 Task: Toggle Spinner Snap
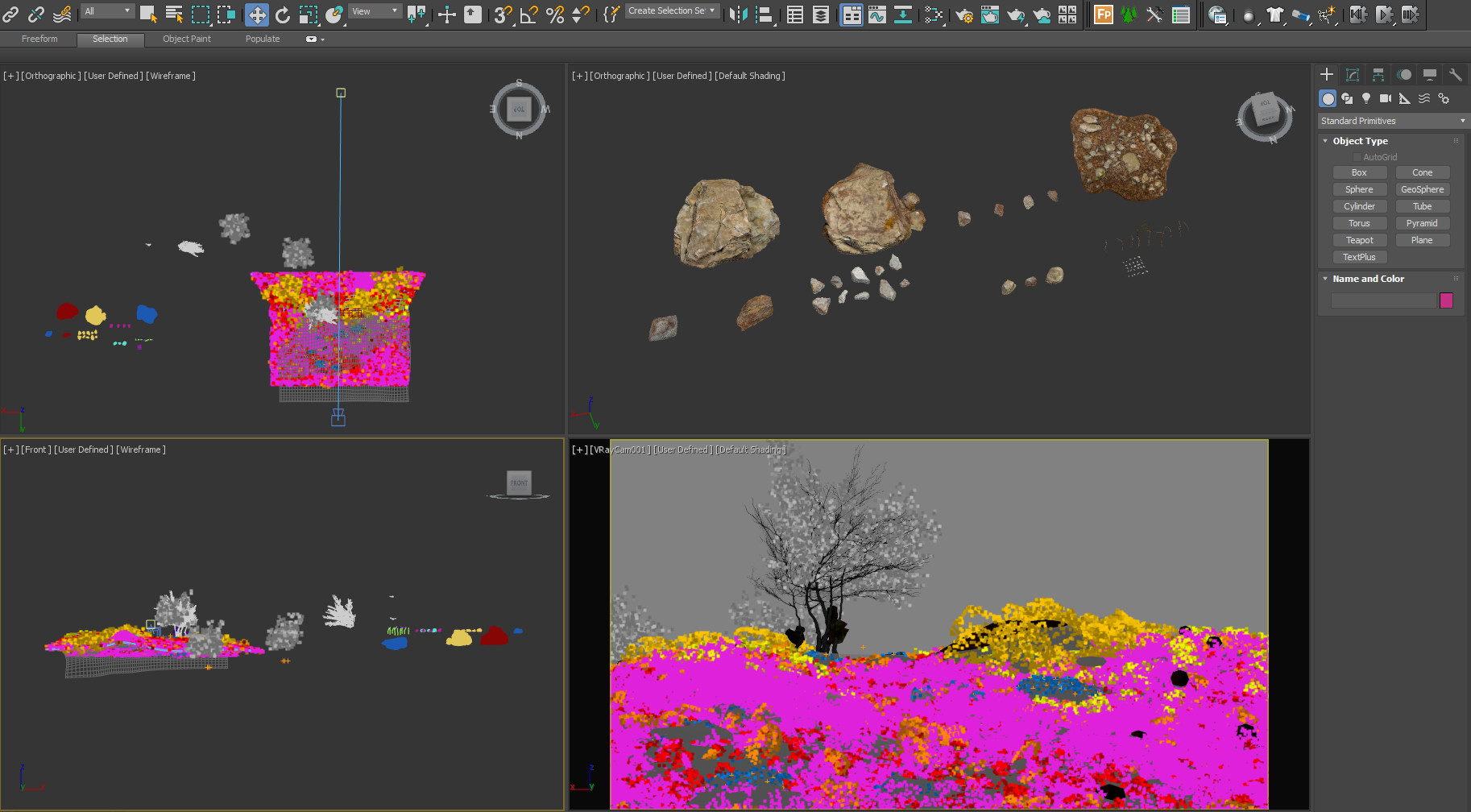(581, 14)
